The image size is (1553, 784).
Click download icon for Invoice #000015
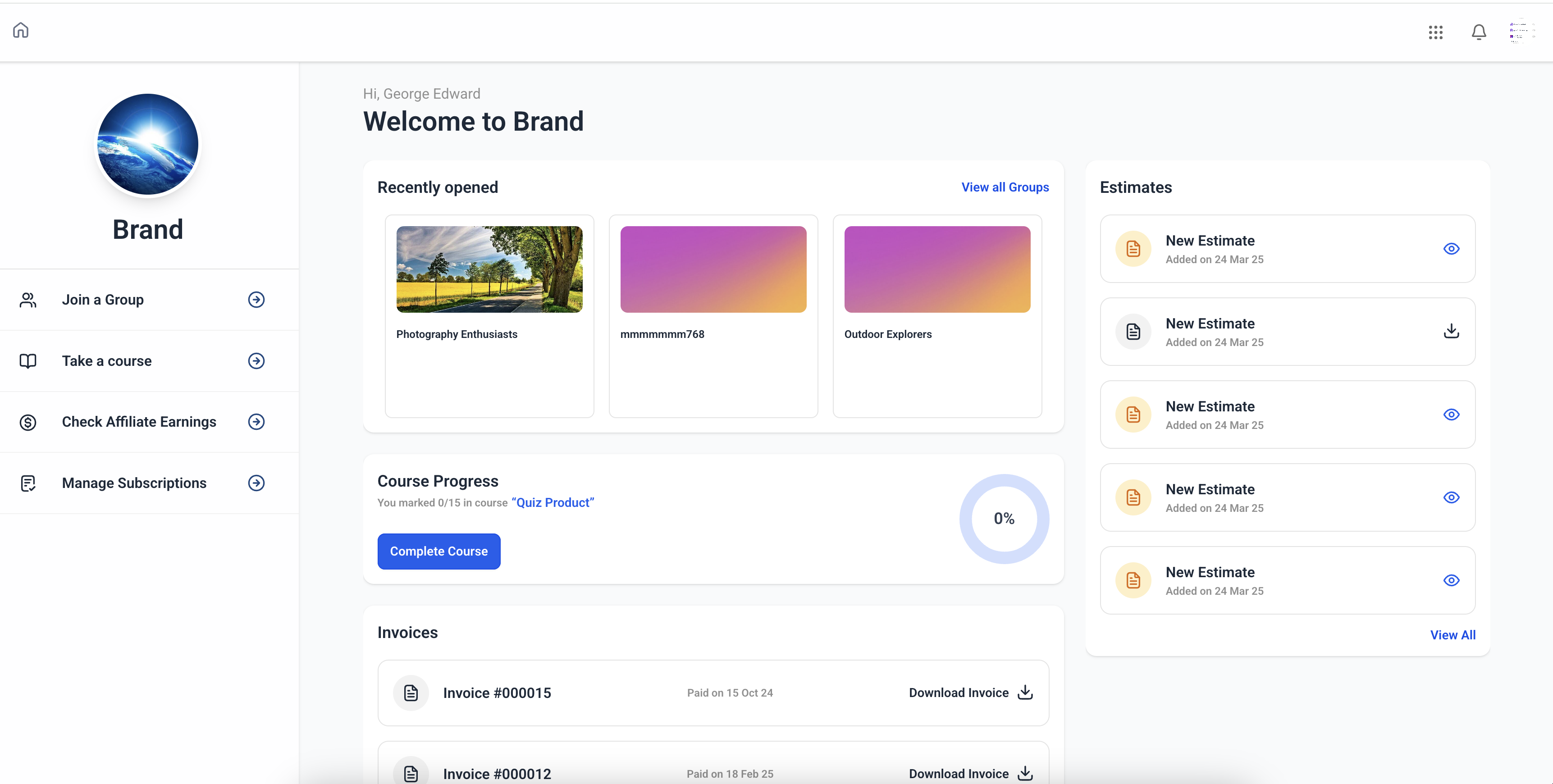tap(1025, 693)
